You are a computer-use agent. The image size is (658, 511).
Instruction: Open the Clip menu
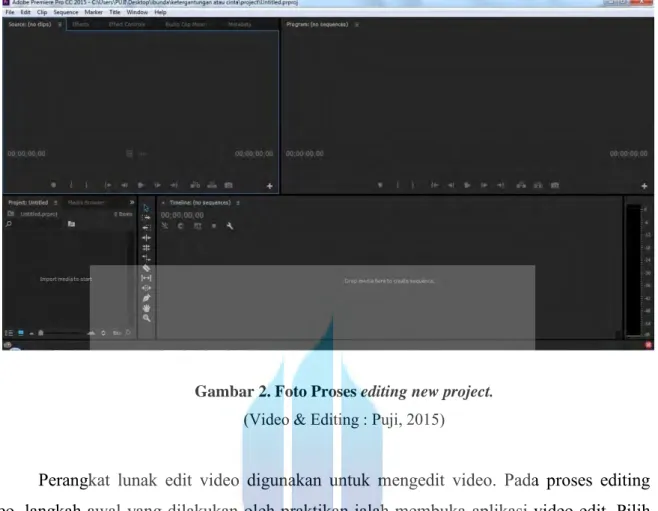42,12
